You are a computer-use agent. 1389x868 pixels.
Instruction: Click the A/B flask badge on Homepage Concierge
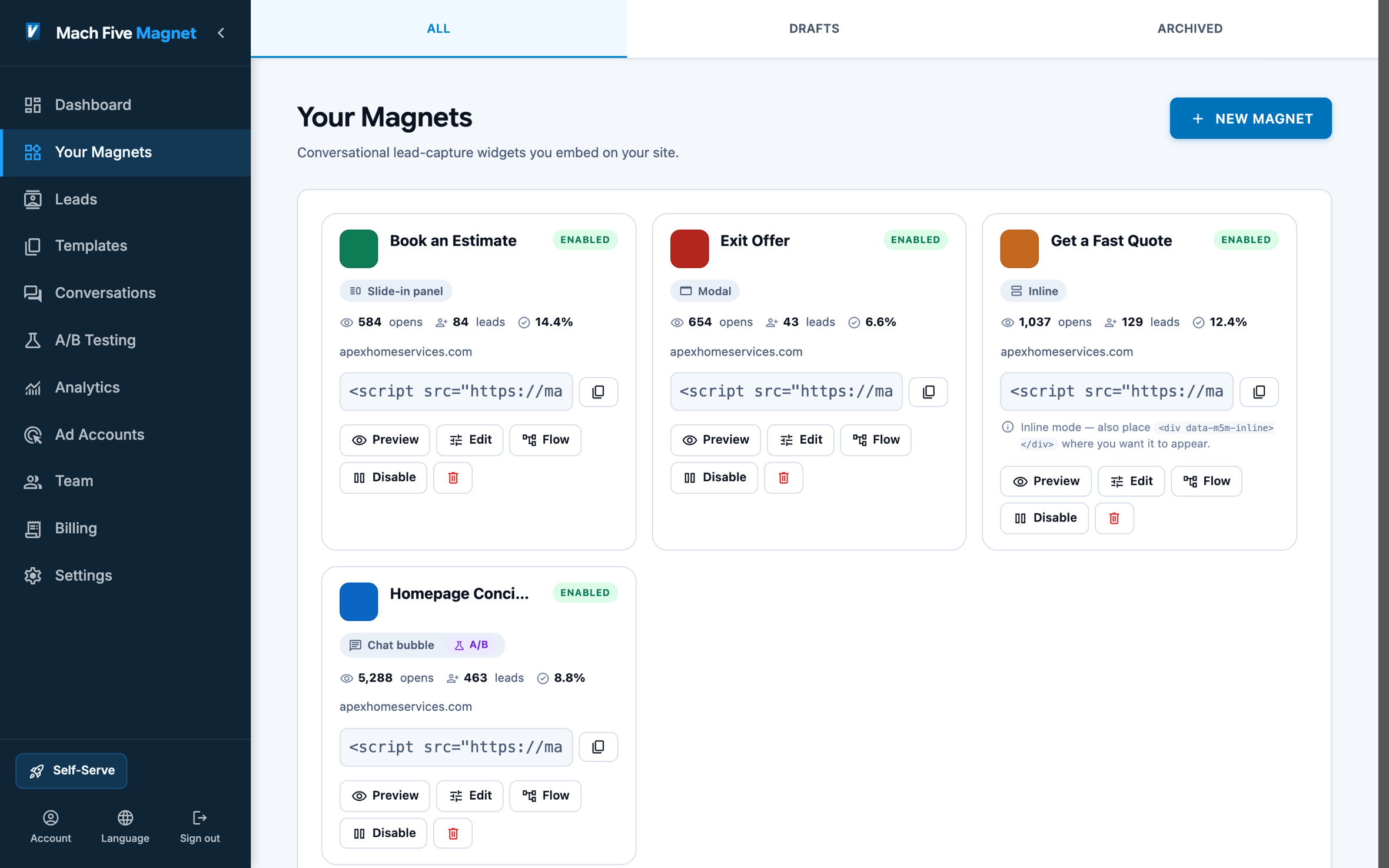[471, 646]
